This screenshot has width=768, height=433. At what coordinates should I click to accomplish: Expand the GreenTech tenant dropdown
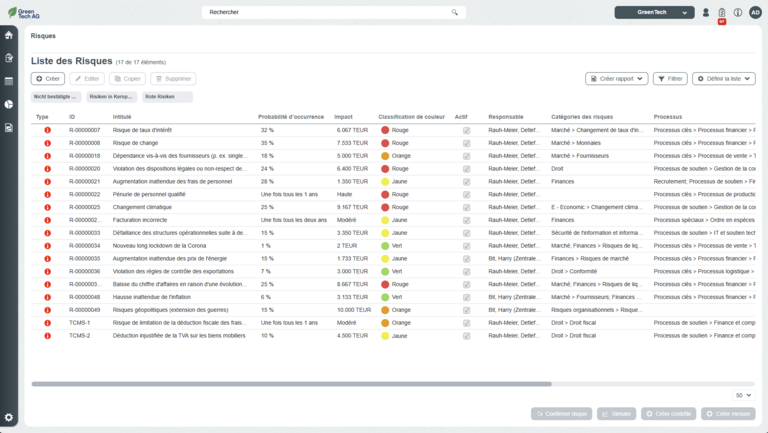tap(654, 13)
